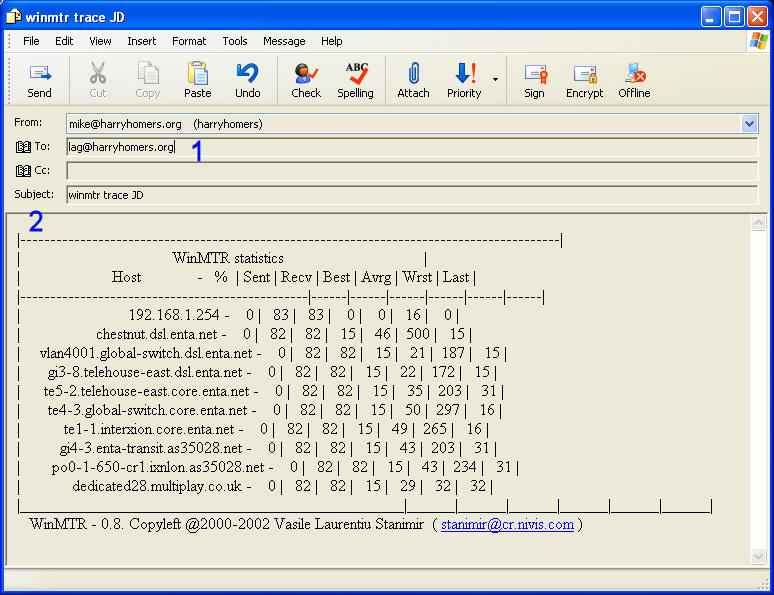The width and height of the screenshot is (774, 595).
Task: Click 'te4-3.global-switch.core.enta.net' host text
Action: [x=148, y=410]
